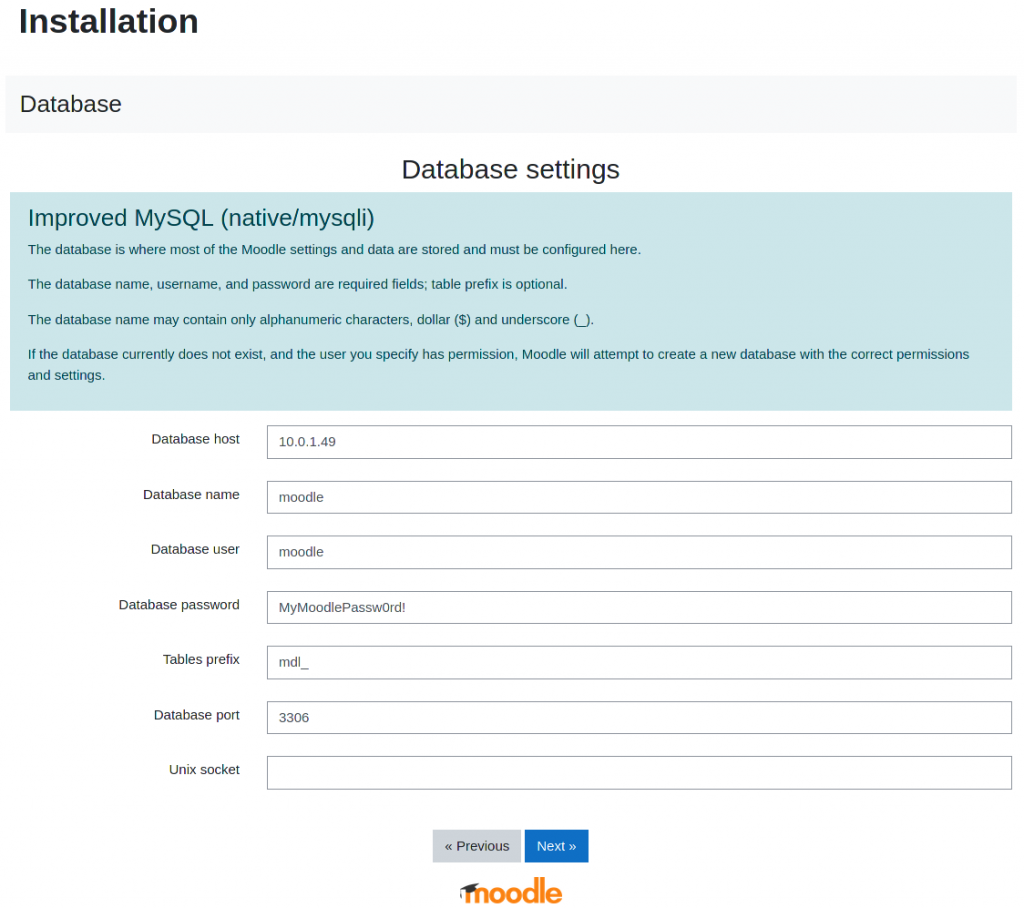Screen dimensions: 1024x908
Task: Click the "Unix socket" label
Action: click(x=204, y=770)
